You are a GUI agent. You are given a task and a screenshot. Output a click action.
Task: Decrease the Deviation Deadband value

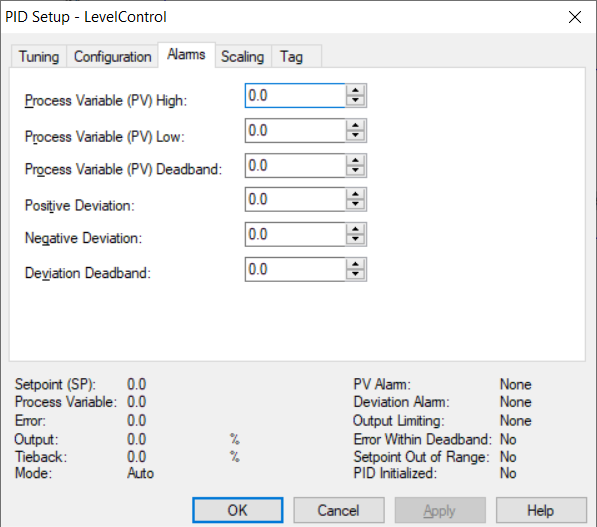pos(356,274)
